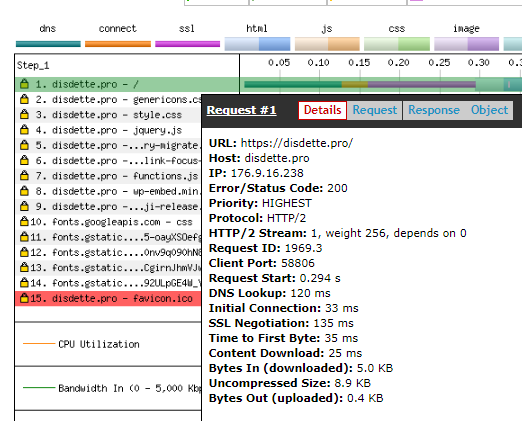This screenshot has width=522, height=421.
Task: Select request 14 fonts.gstatic 92ULpGE4W
Action: pyautogui.click(x=108, y=283)
